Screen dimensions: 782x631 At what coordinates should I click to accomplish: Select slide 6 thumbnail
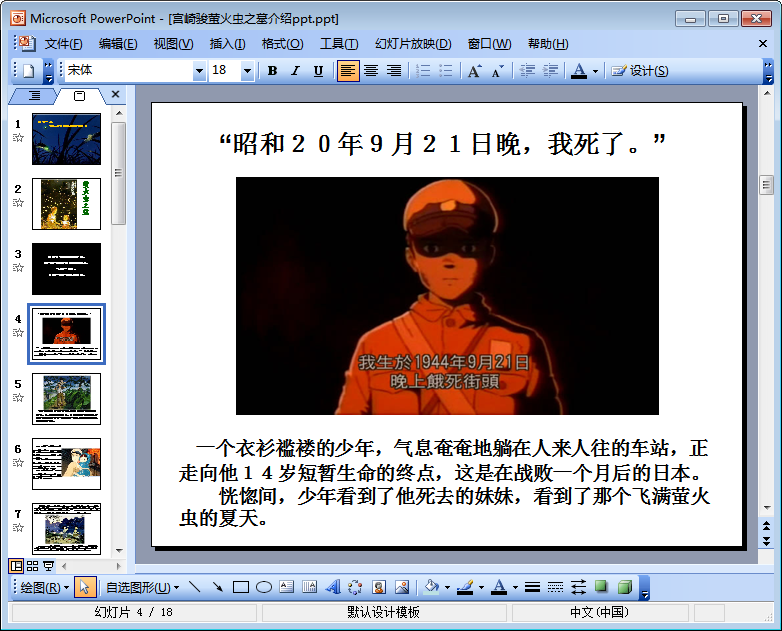coord(66,464)
